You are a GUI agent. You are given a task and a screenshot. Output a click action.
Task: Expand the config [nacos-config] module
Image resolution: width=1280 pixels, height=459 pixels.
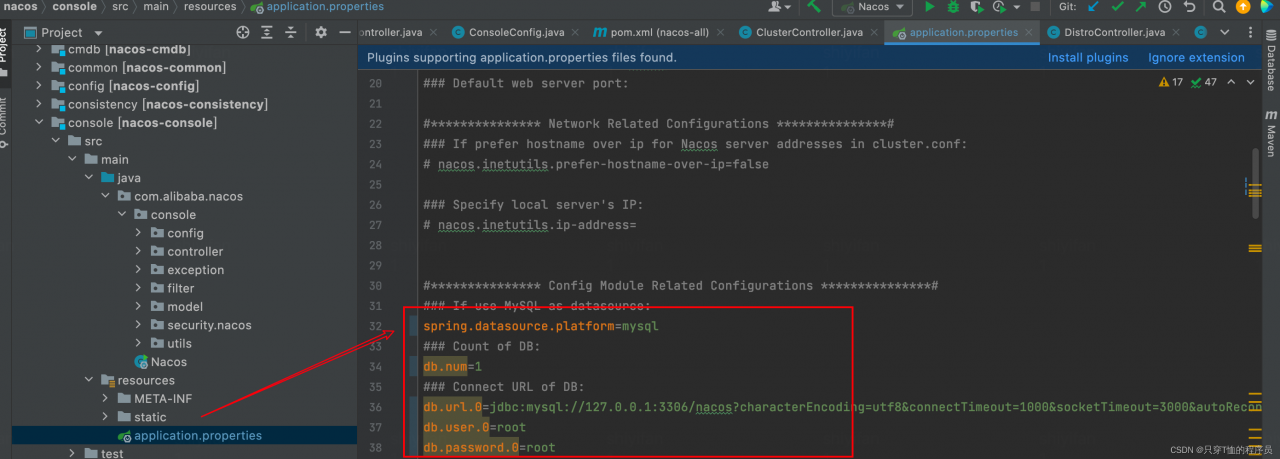point(40,86)
